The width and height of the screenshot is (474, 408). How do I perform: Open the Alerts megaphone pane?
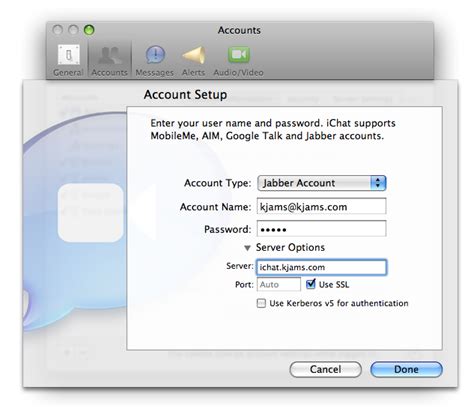[193, 61]
